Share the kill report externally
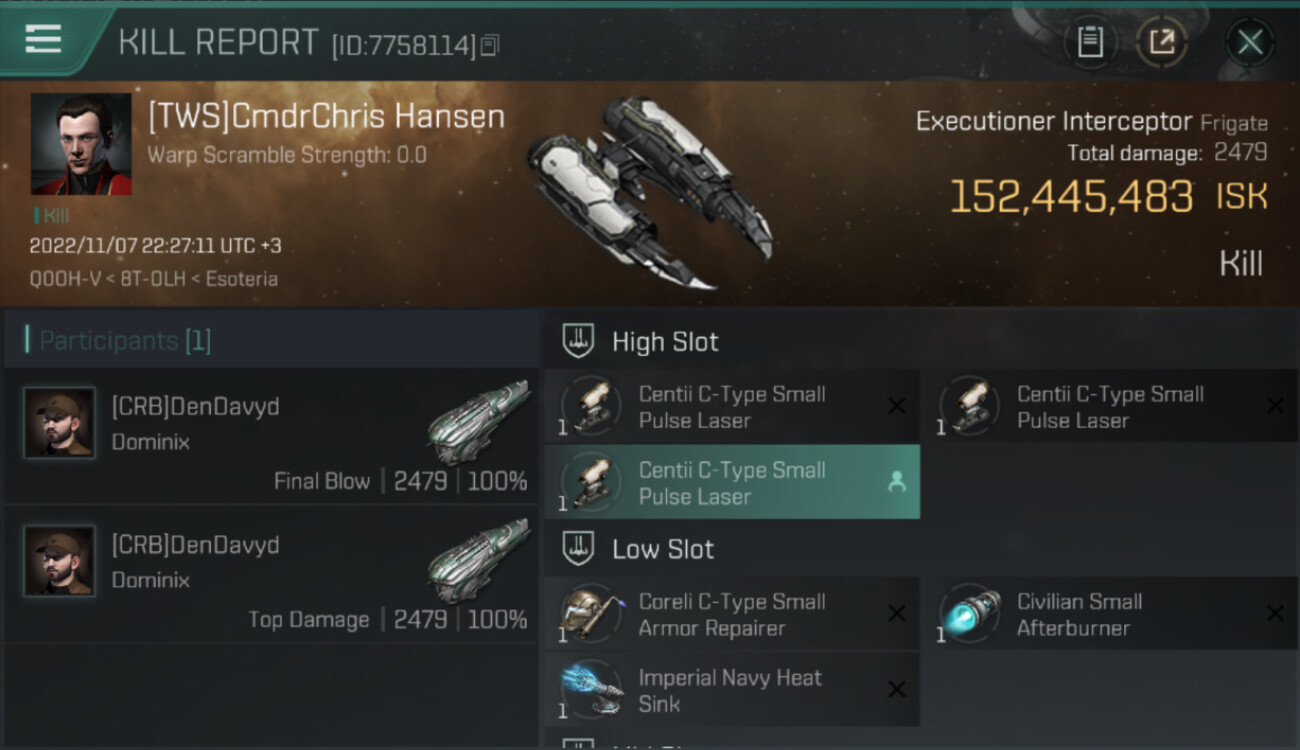 [1161, 42]
